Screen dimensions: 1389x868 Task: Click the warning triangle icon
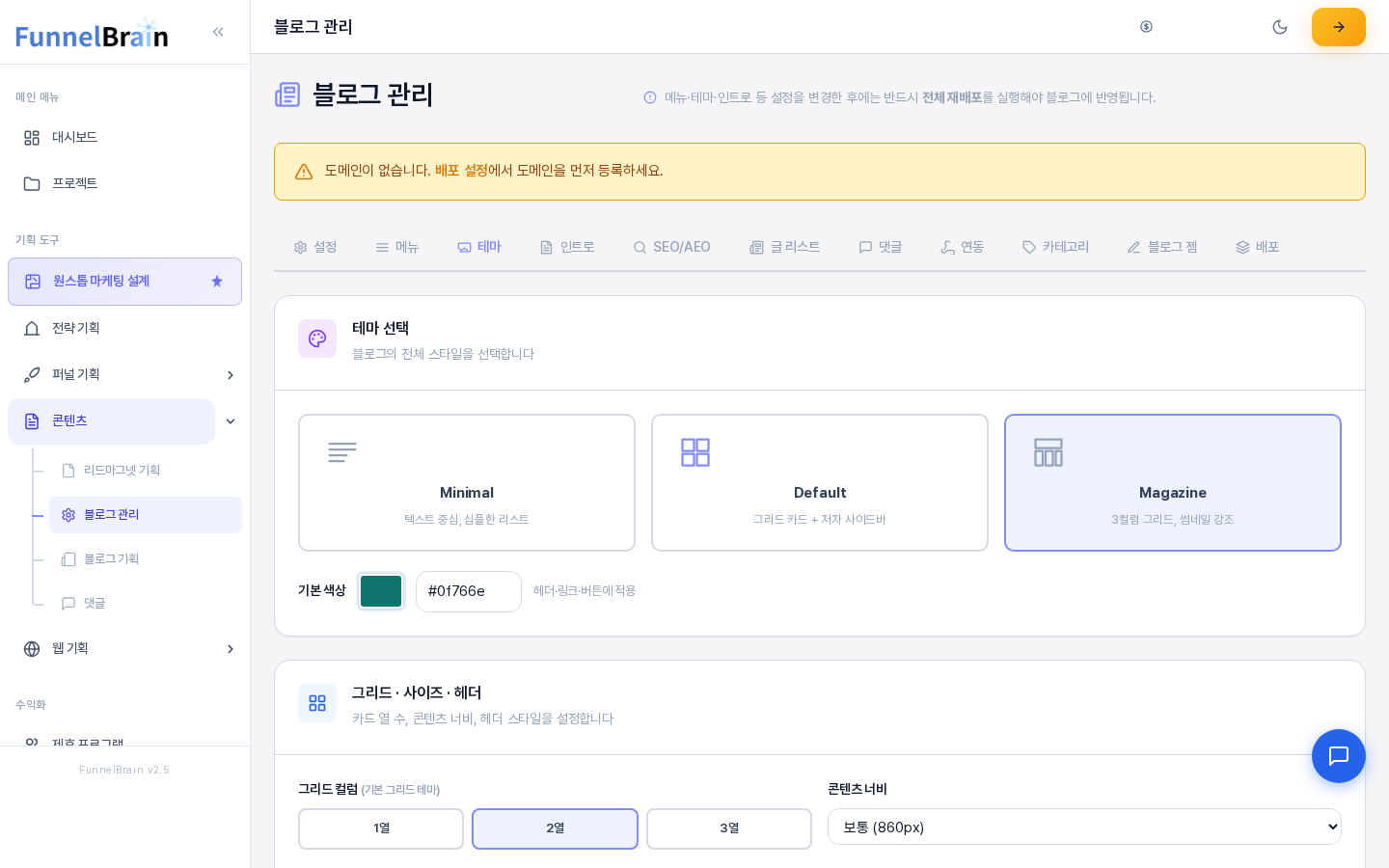(x=304, y=172)
